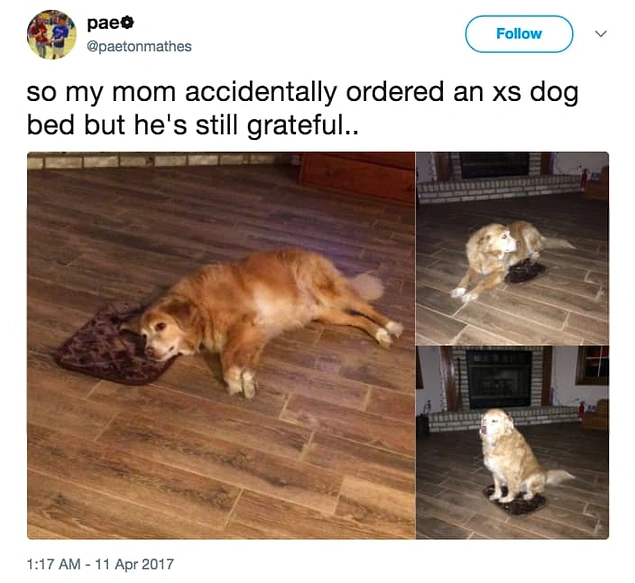This screenshot has width=635, height=583.
Task: Open the top-right photo of crouching dog
Action: point(512,248)
